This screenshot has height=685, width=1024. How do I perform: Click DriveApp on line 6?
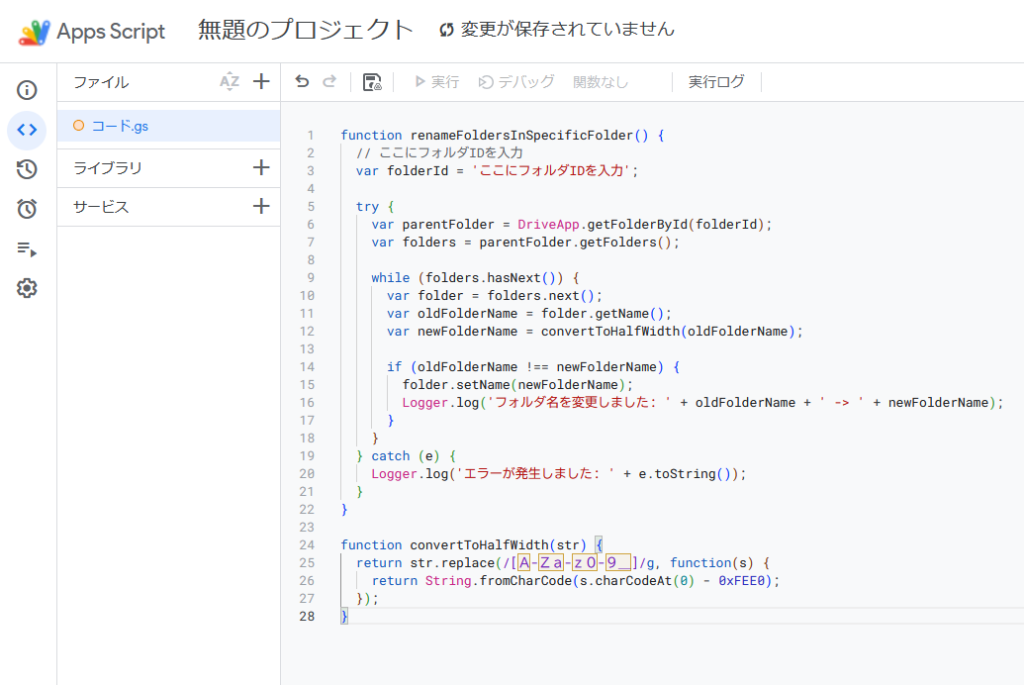[x=548, y=224]
